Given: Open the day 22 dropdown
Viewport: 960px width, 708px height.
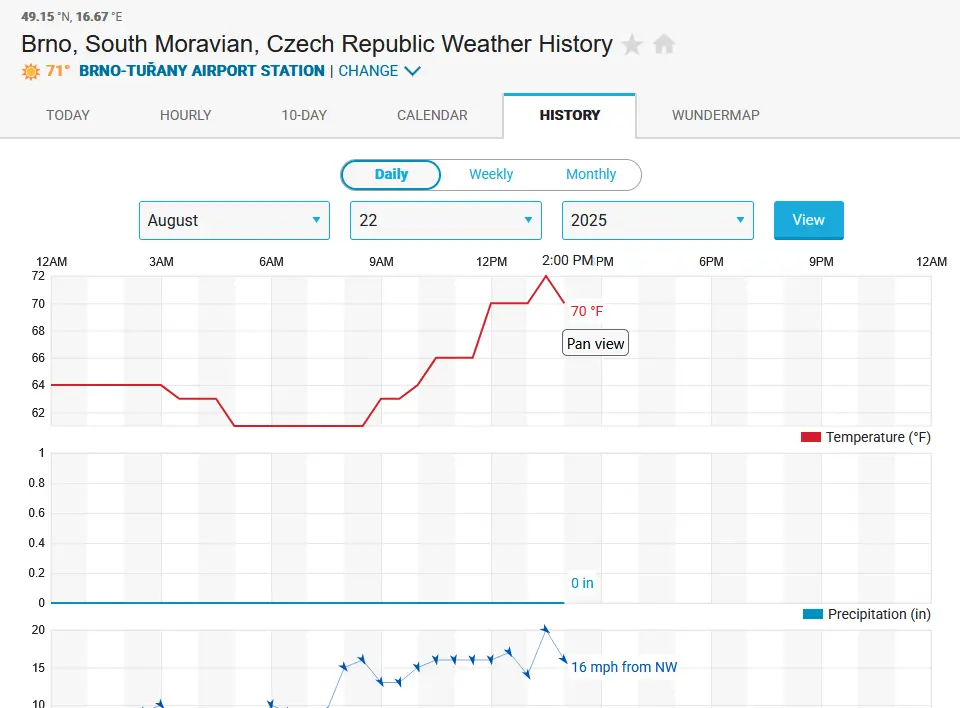Looking at the screenshot, I should (445, 220).
